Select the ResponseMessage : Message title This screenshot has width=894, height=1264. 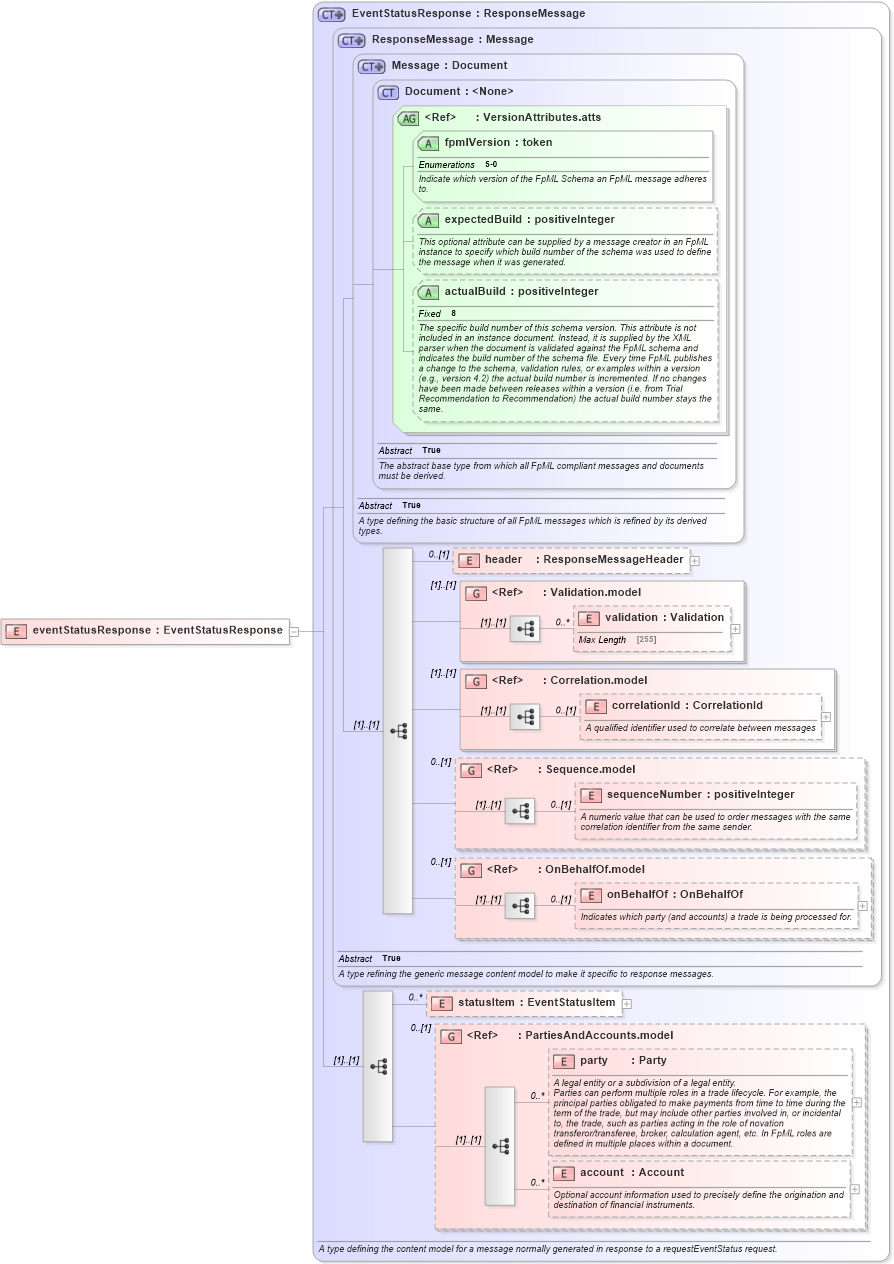coord(453,40)
